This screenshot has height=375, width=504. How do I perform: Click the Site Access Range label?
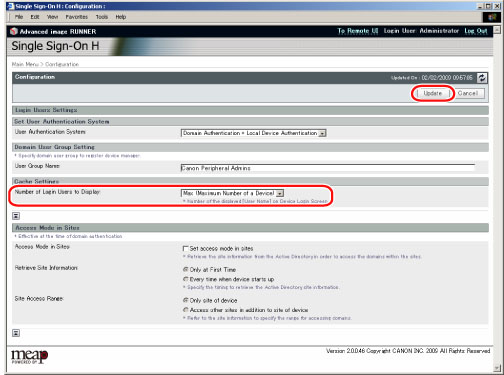[x=39, y=299]
